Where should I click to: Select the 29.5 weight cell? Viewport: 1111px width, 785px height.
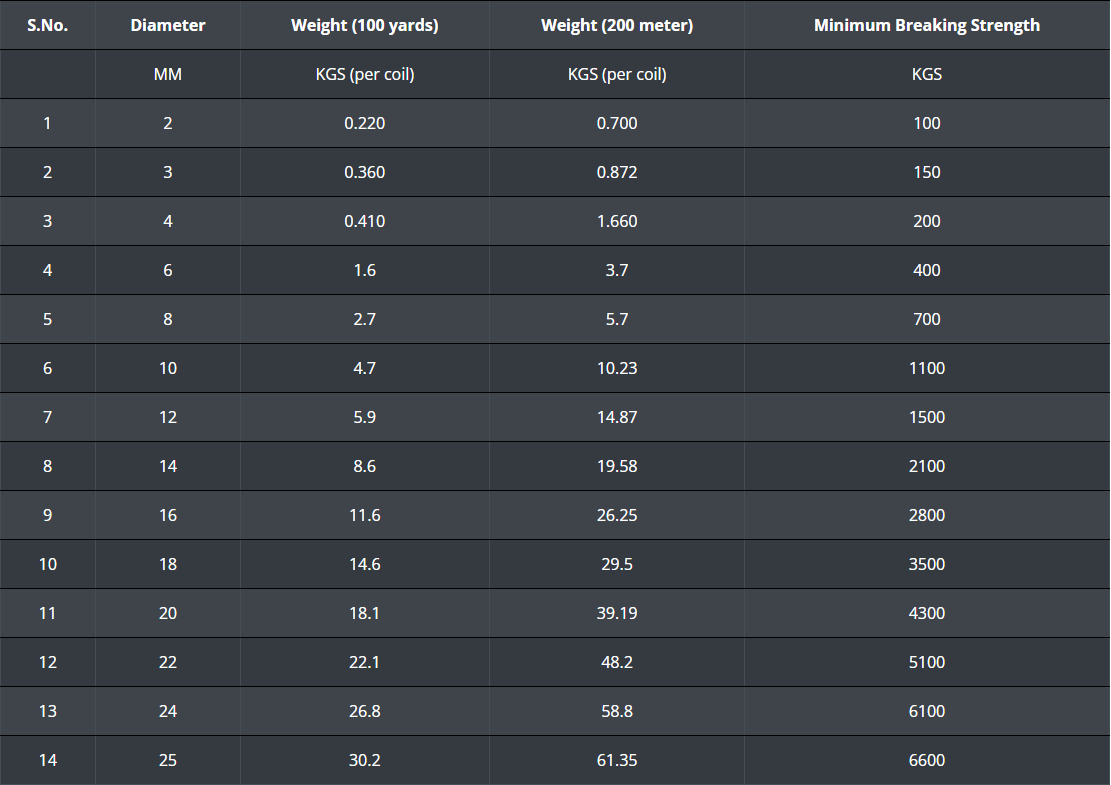pyautogui.click(x=617, y=564)
